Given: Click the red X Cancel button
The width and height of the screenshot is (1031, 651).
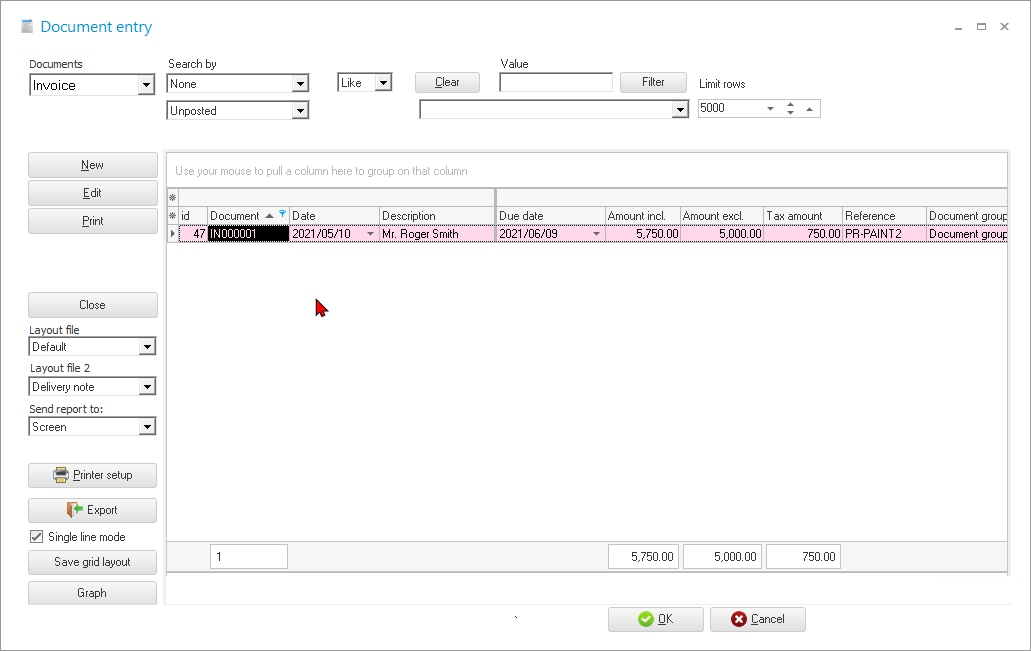Looking at the screenshot, I should point(757,619).
